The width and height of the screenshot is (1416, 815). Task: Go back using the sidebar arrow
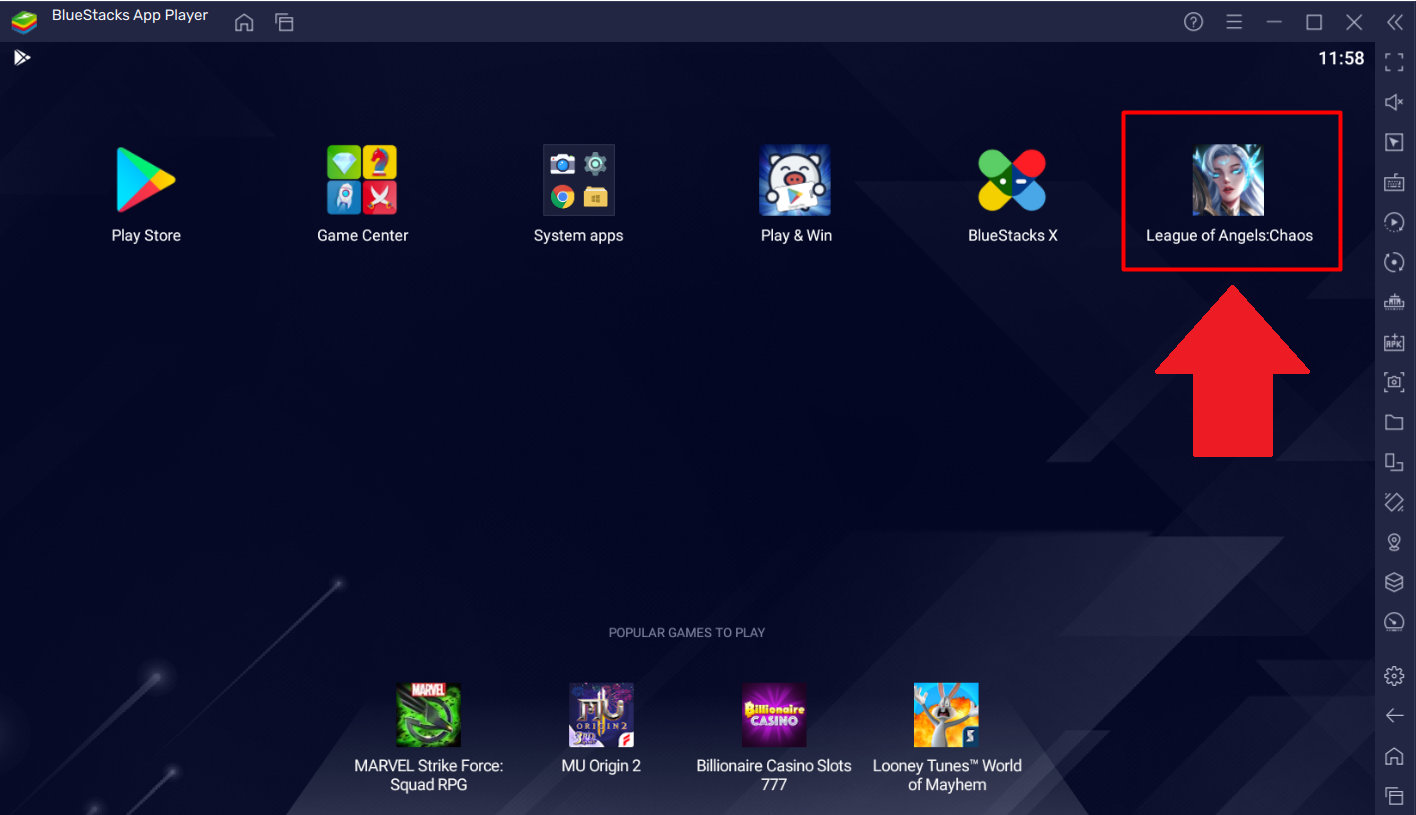(x=1394, y=716)
